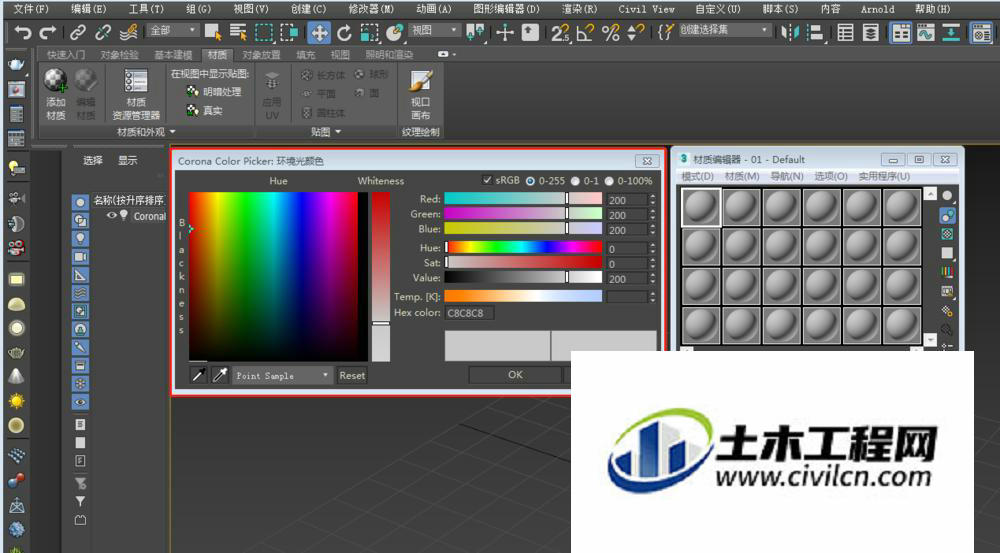Click the Unlink selection tool
Image resolution: width=1000 pixels, height=553 pixels.
103,32
